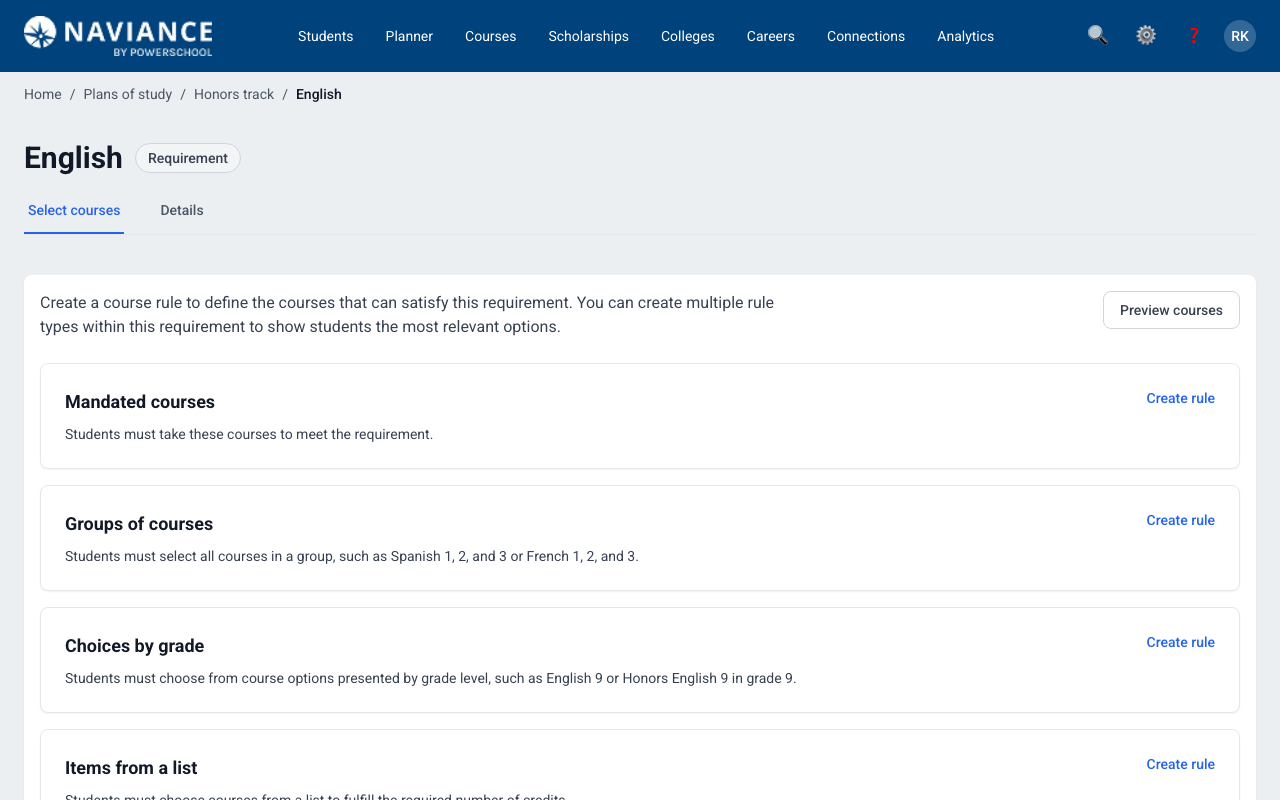Screen dimensions: 1280x800
Task: Open the Connections section
Action: [x=865, y=36]
